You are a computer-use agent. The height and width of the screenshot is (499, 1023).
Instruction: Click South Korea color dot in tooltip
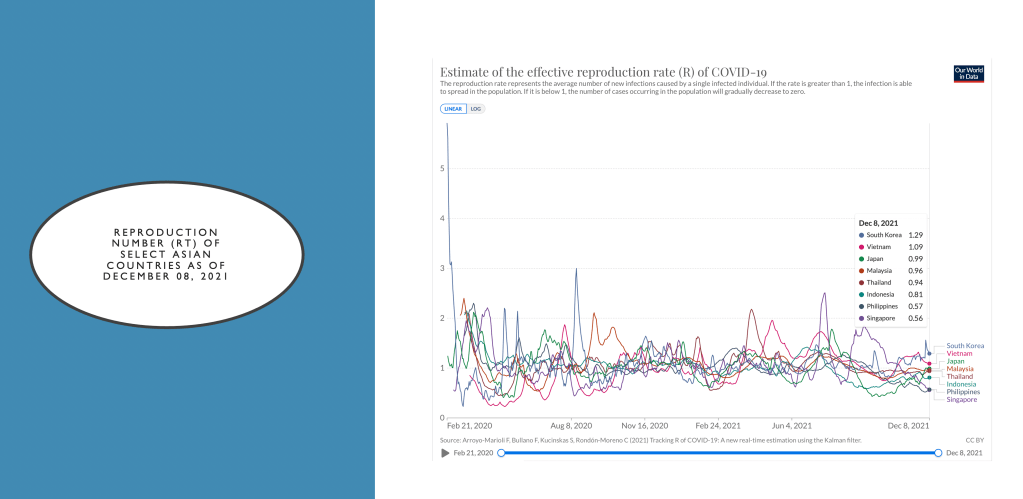862,235
